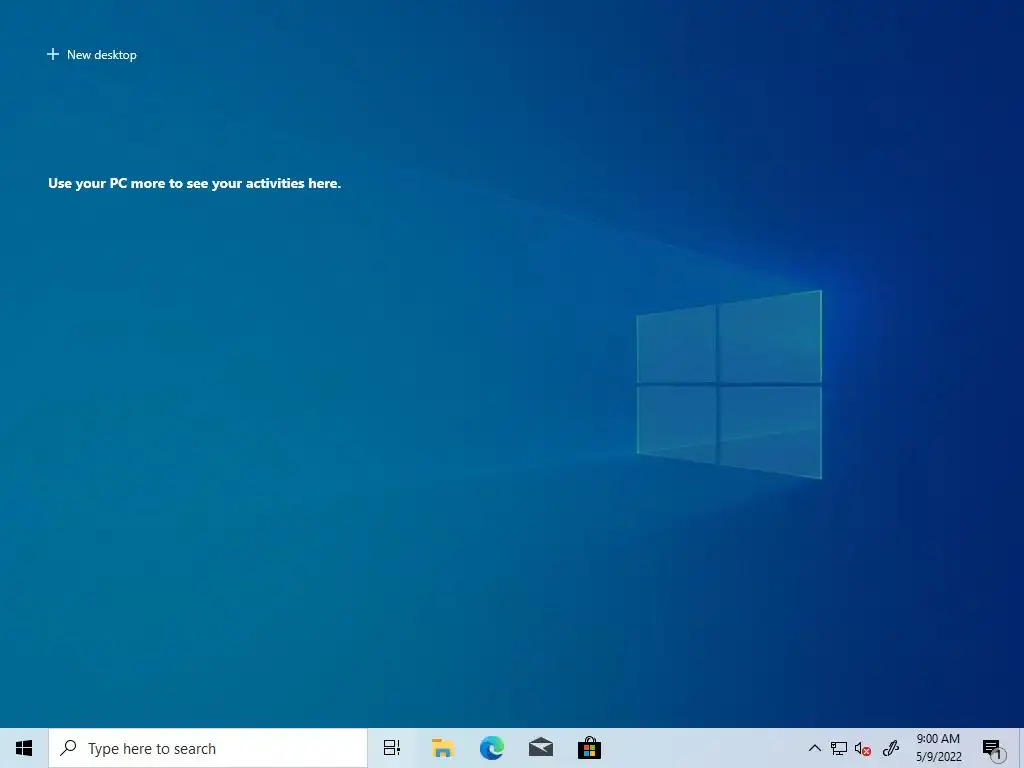Screen dimensions: 1024x768
Task: Toggle the Task View button
Action: pyautogui.click(x=392, y=748)
